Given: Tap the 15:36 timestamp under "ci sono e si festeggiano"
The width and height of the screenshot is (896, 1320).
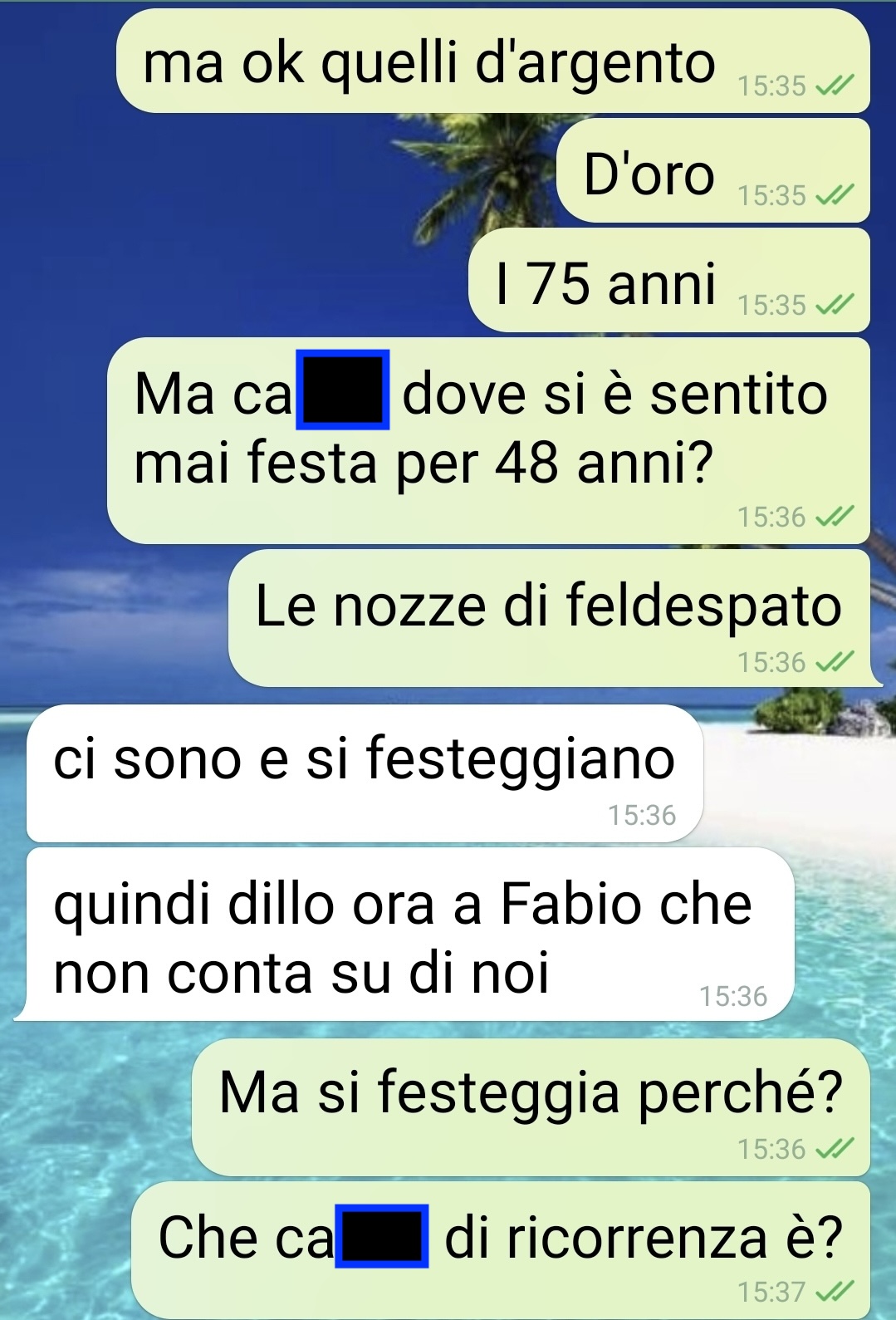Looking at the screenshot, I should (x=642, y=815).
